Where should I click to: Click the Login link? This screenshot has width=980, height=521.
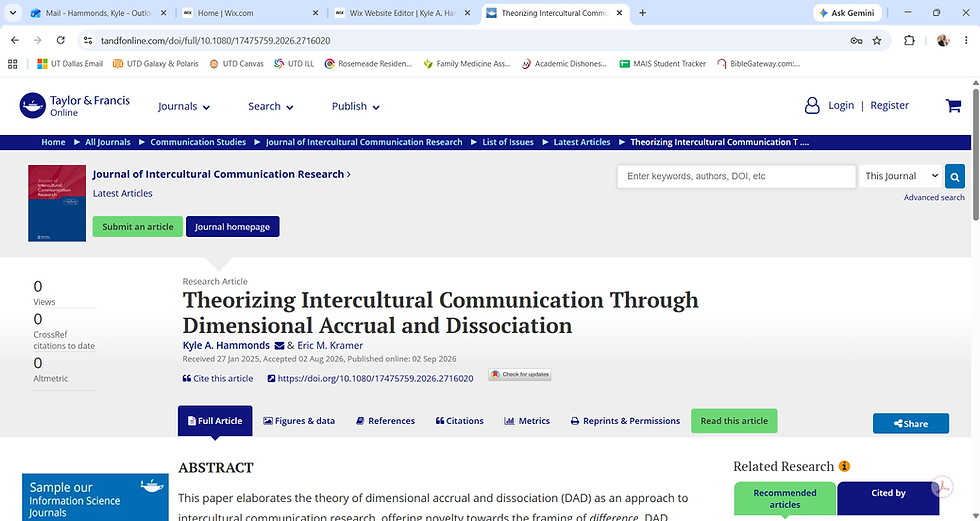(x=841, y=106)
